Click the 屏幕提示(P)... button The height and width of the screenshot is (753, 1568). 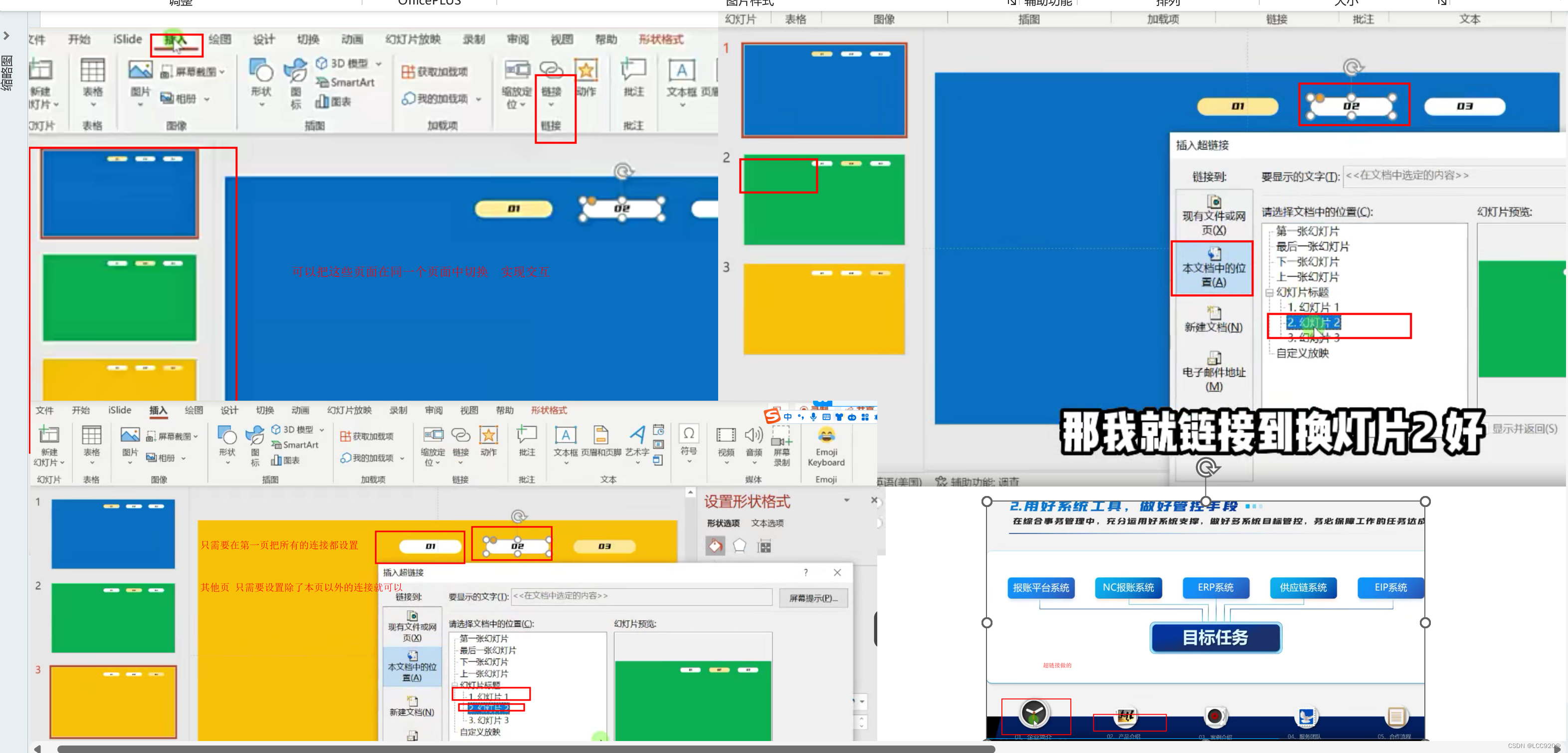coord(813,598)
